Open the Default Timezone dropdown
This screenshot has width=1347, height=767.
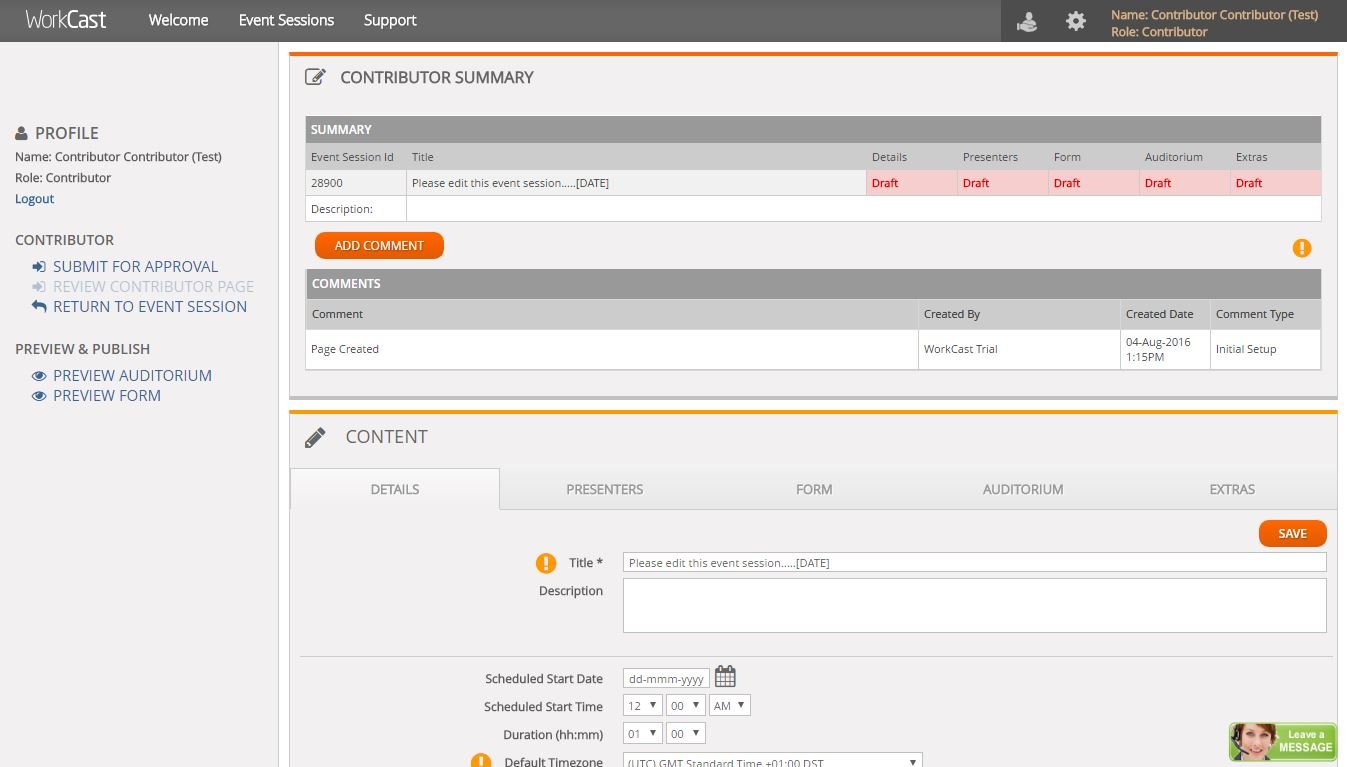tap(772, 761)
